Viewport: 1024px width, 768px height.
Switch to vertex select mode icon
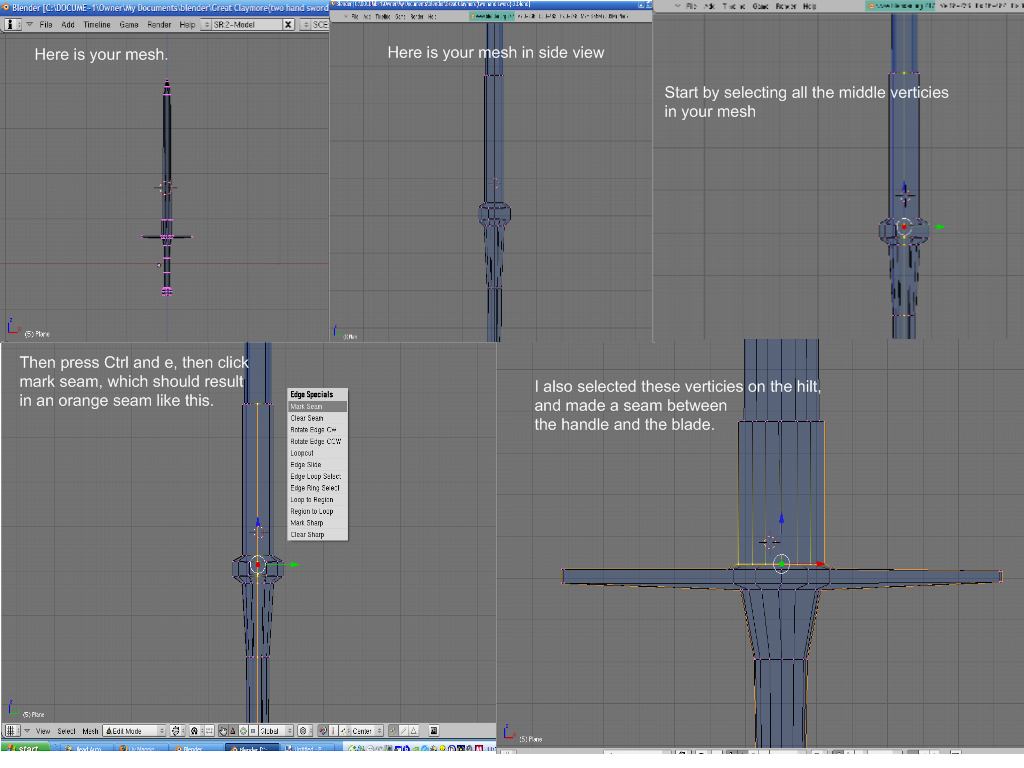pos(393,731)
